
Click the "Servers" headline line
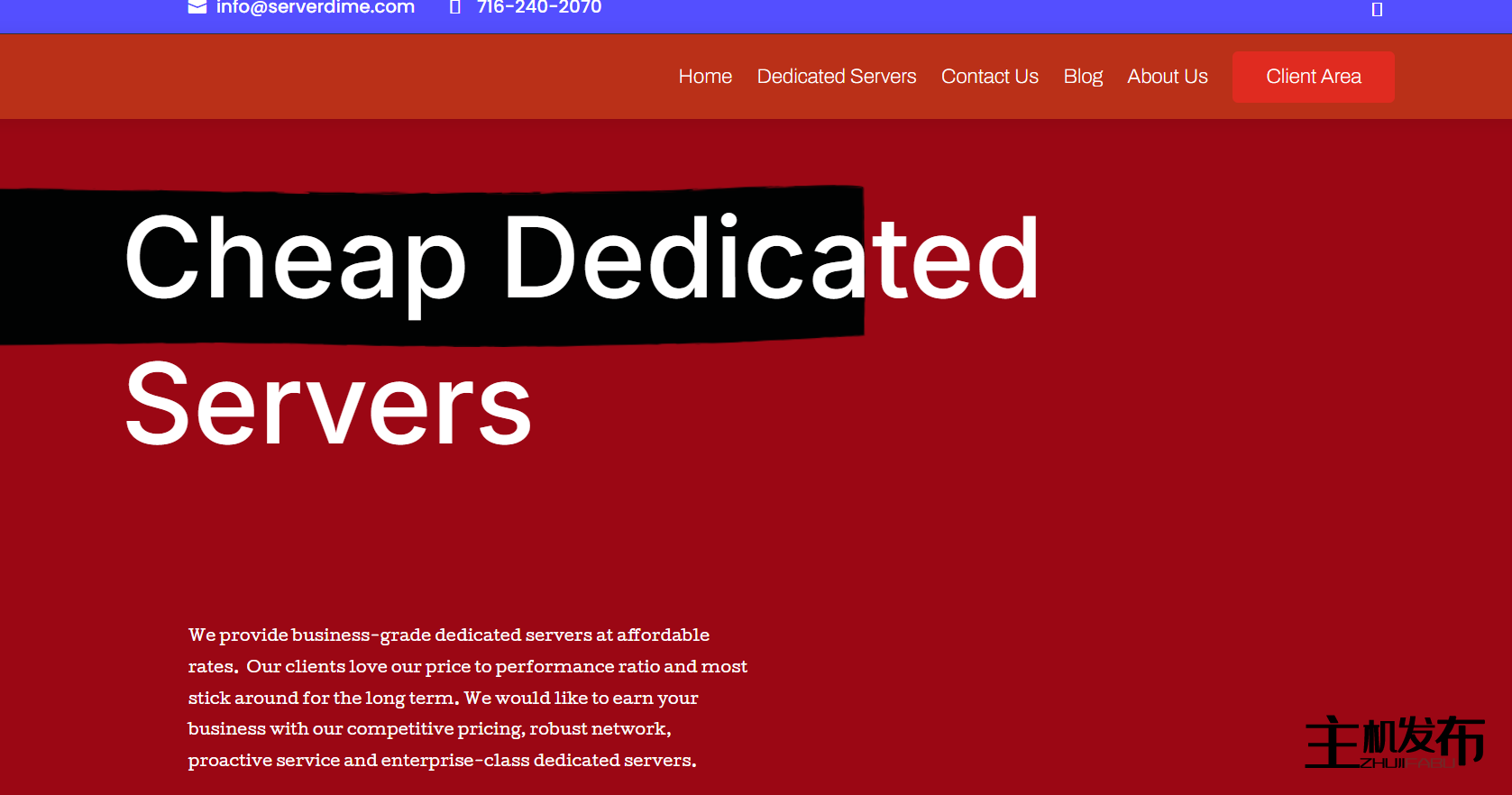coord(328,405)
